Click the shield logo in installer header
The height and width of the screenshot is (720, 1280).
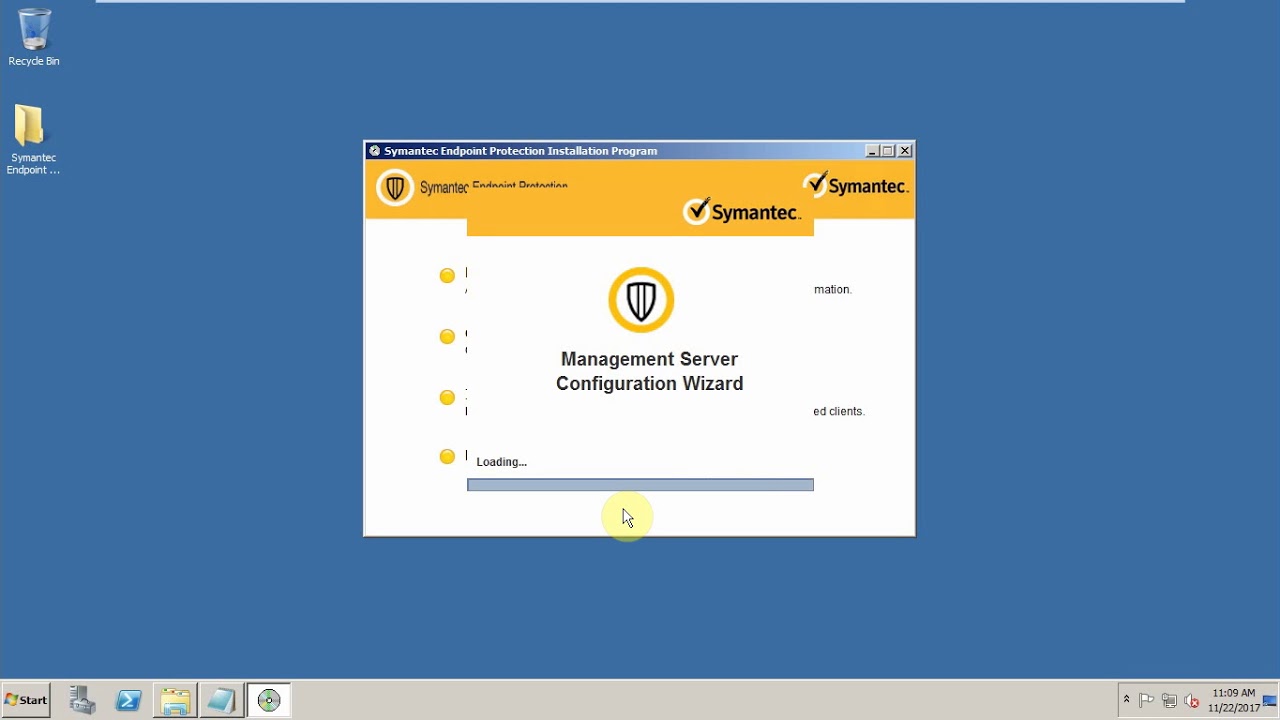395,187
